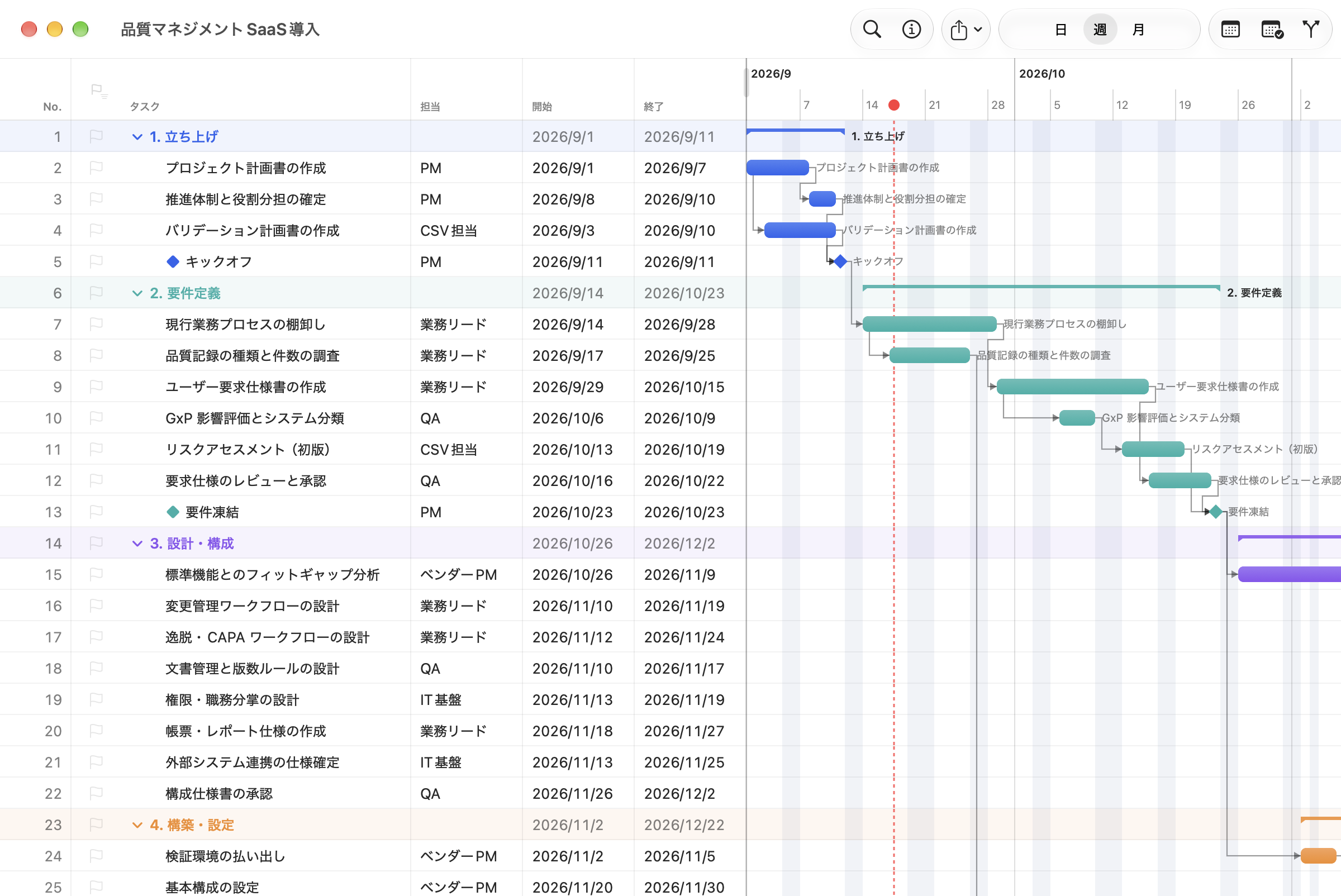Collapse the 3. 設計・構成 group
The width and height of the screenshot is (1341, 896).
tap(137, 544)
